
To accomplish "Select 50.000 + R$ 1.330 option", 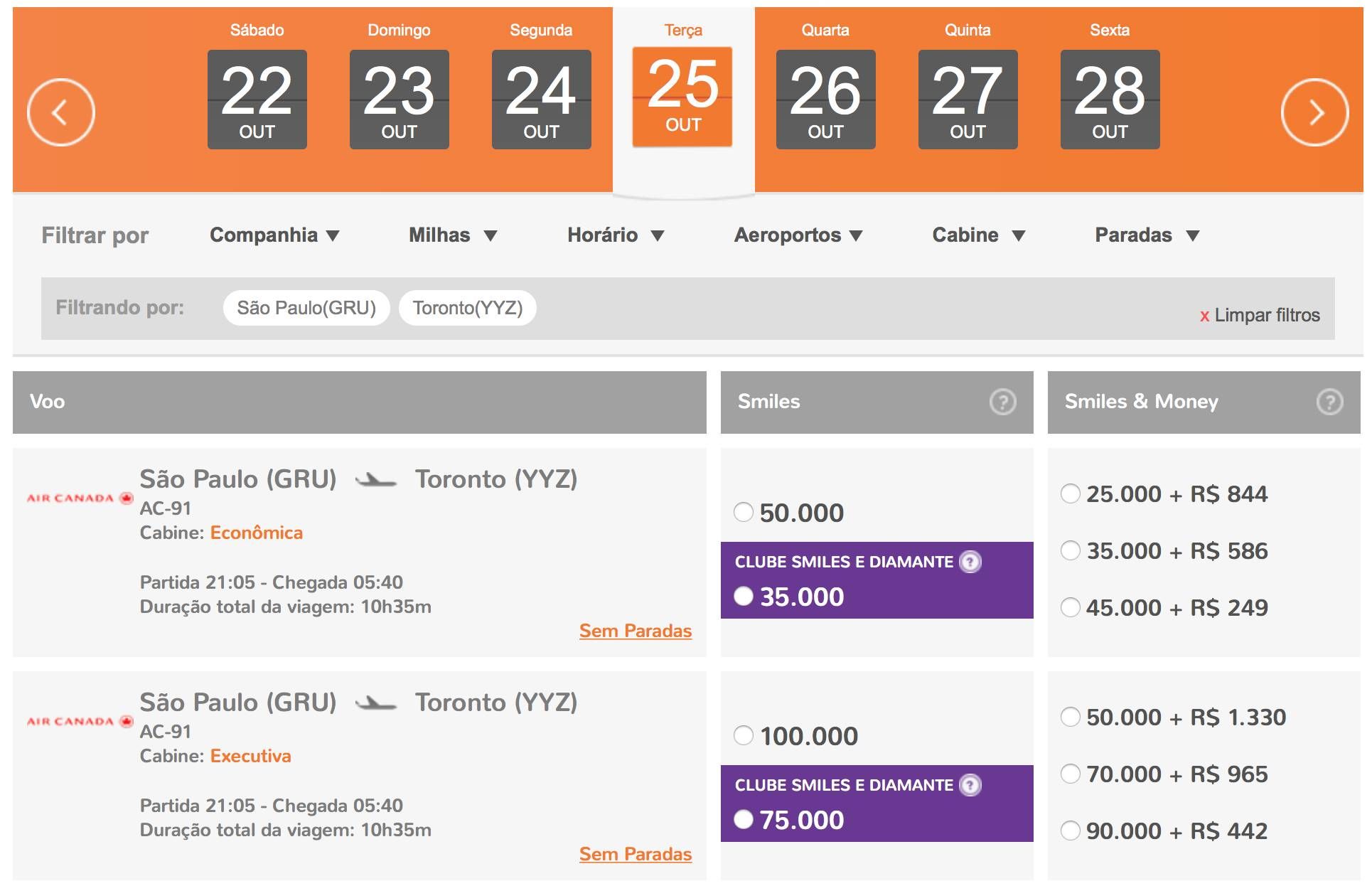I will [1071, 717].
